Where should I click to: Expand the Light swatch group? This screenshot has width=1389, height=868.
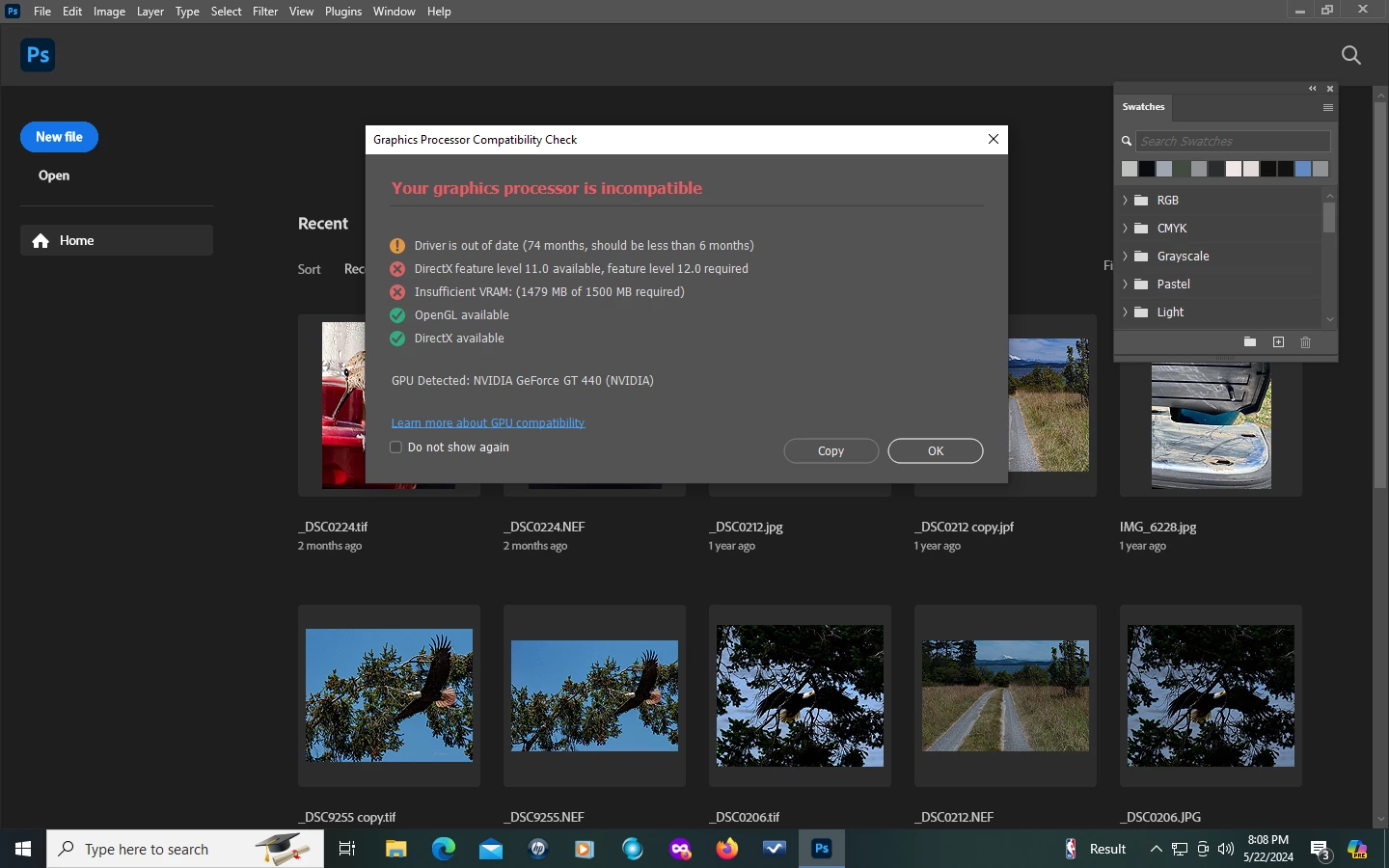point(1125,312)
